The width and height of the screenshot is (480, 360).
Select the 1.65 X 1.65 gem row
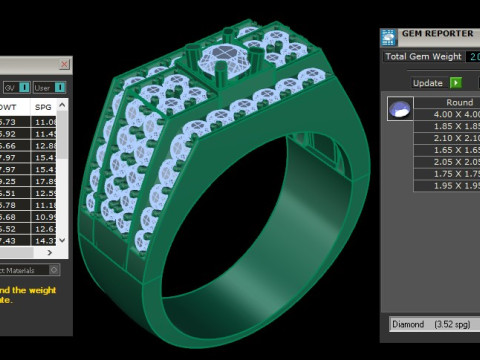click(x=447, y=150)
